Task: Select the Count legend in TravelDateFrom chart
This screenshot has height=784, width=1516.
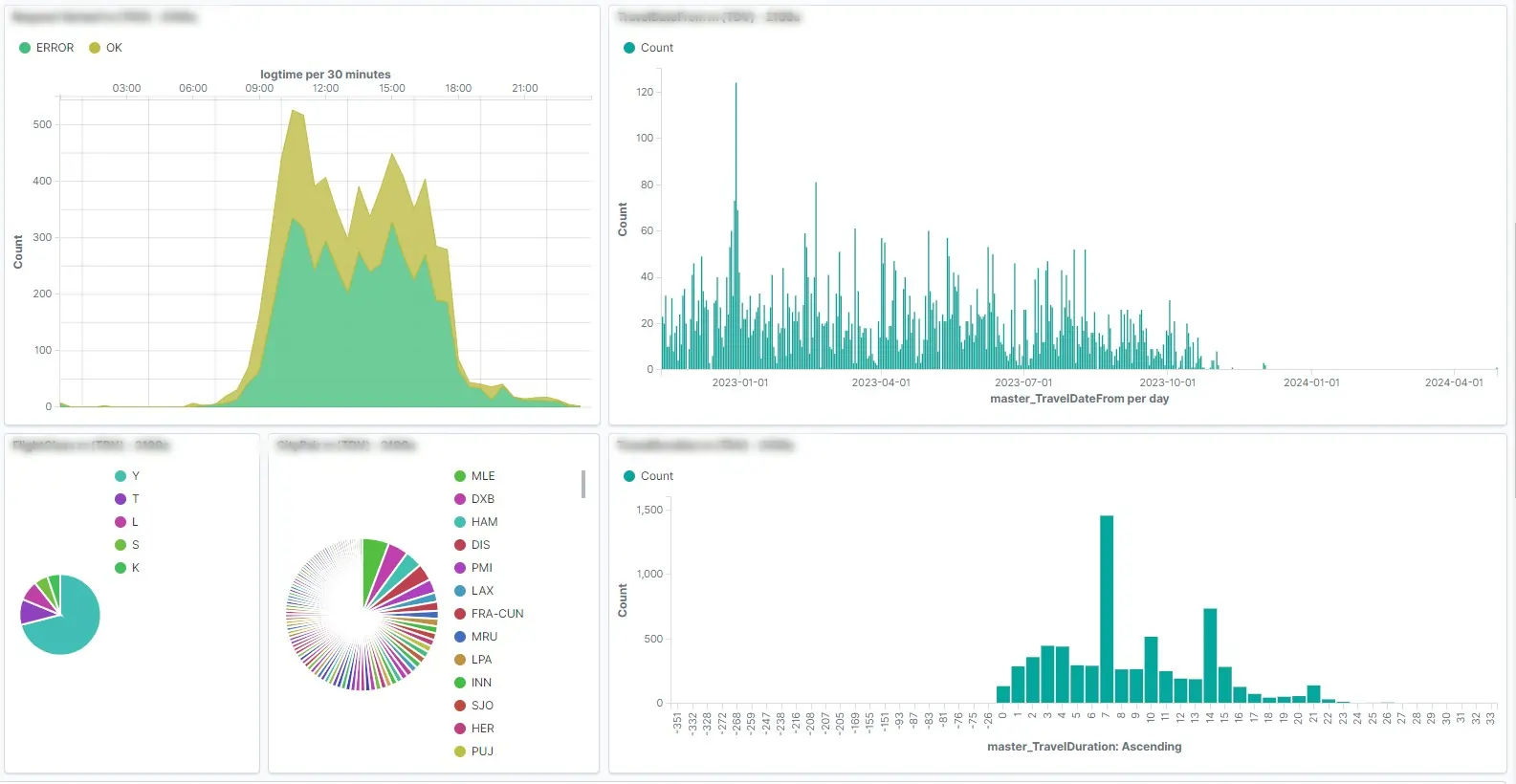Action: [x=648, y=48]
